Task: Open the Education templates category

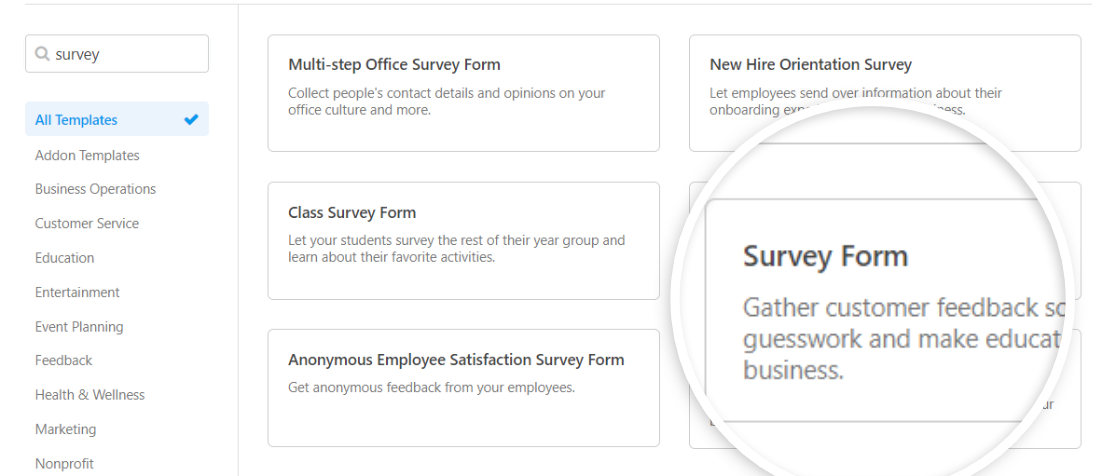Action: coord(64,258)
